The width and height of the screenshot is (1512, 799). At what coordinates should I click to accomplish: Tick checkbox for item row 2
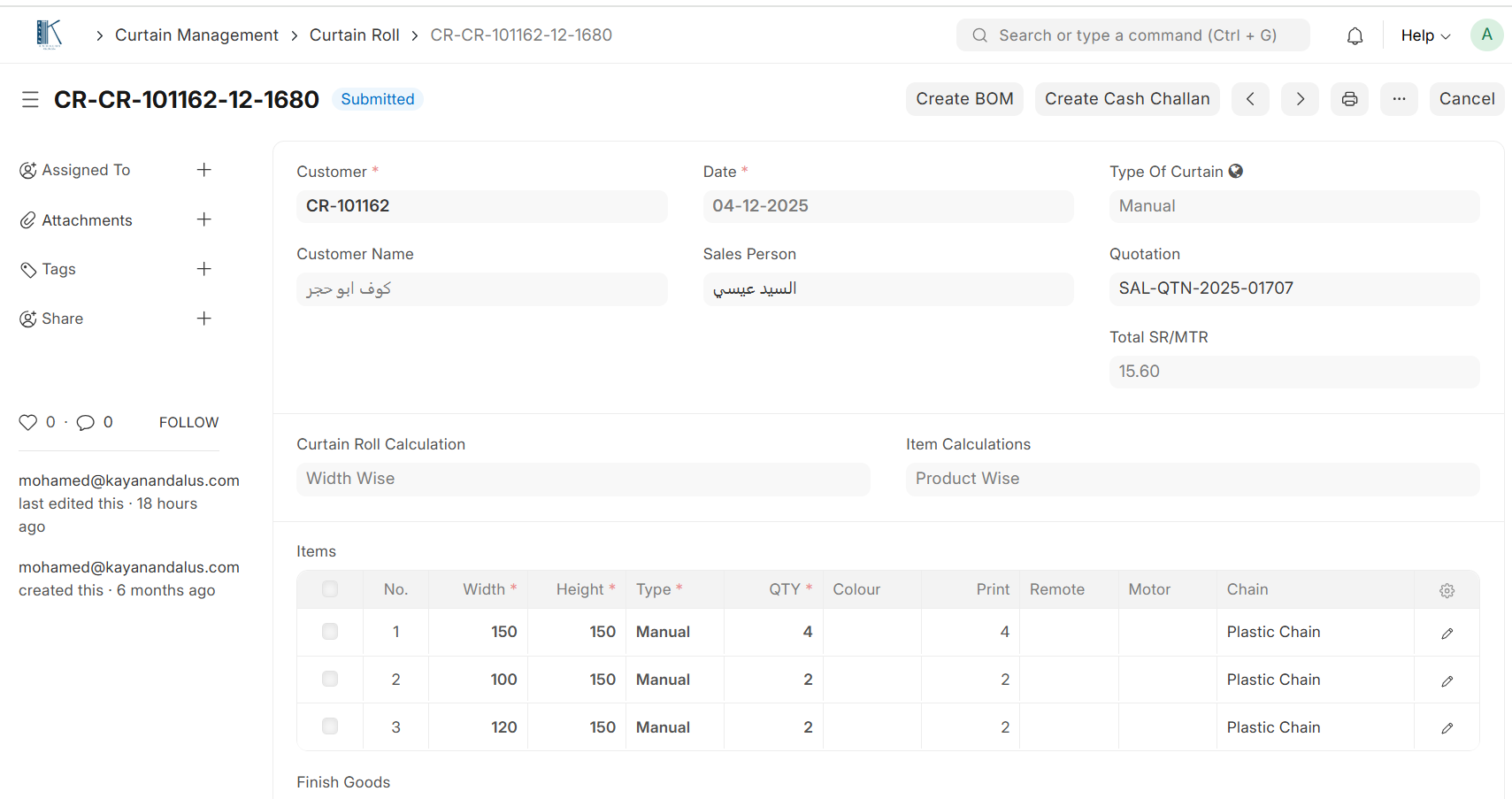(330, 679)
